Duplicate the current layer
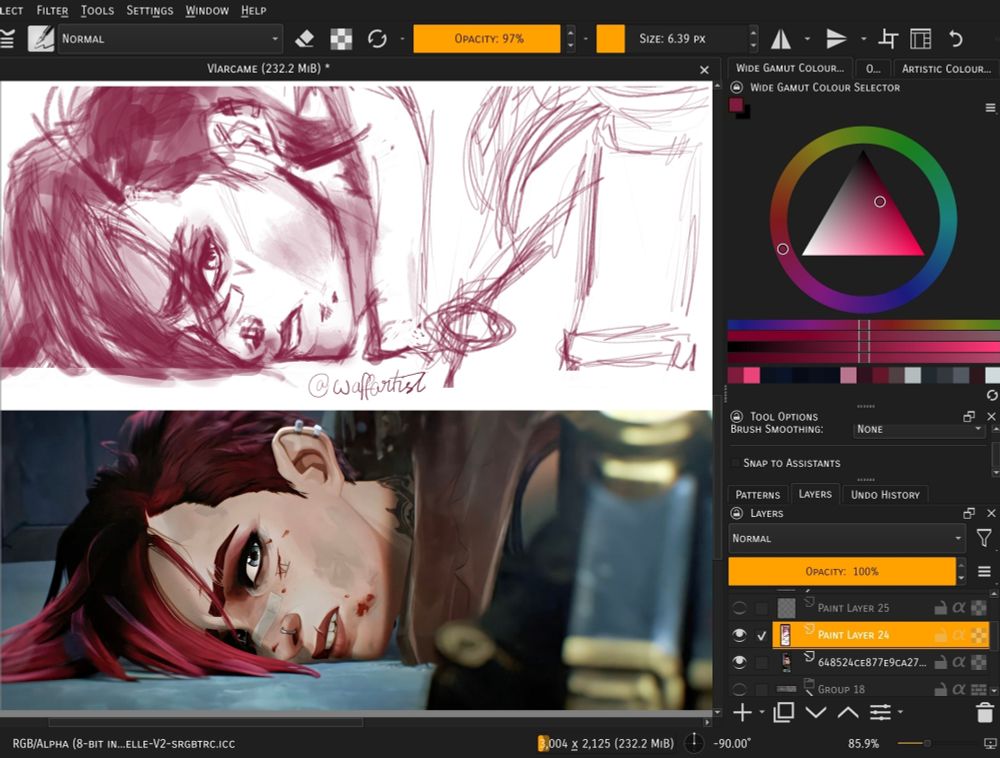Viewport: 1000px width, 758px height. (x=783, y=713)
